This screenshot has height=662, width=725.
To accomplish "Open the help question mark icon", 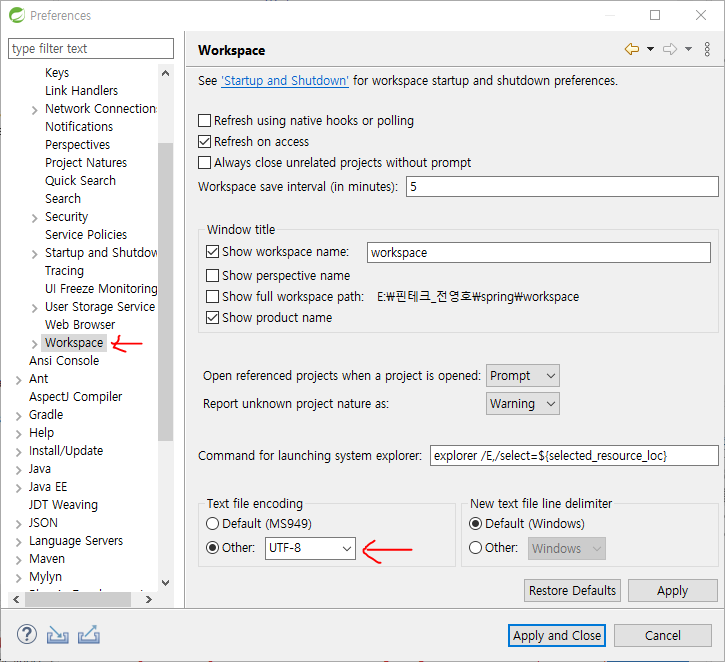I will tap(27, 634).
